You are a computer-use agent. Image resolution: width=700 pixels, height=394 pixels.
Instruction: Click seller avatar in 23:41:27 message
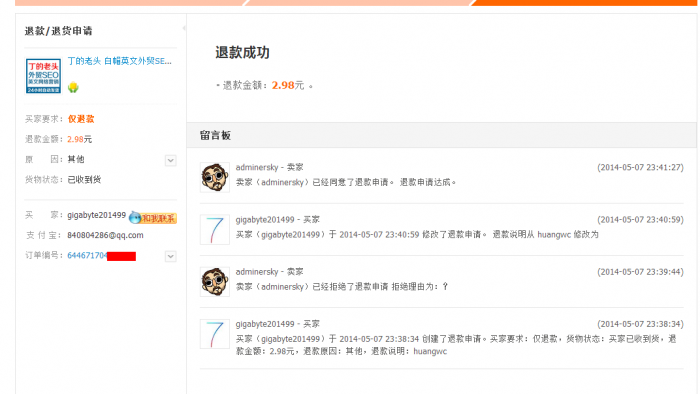click(215, 178)
